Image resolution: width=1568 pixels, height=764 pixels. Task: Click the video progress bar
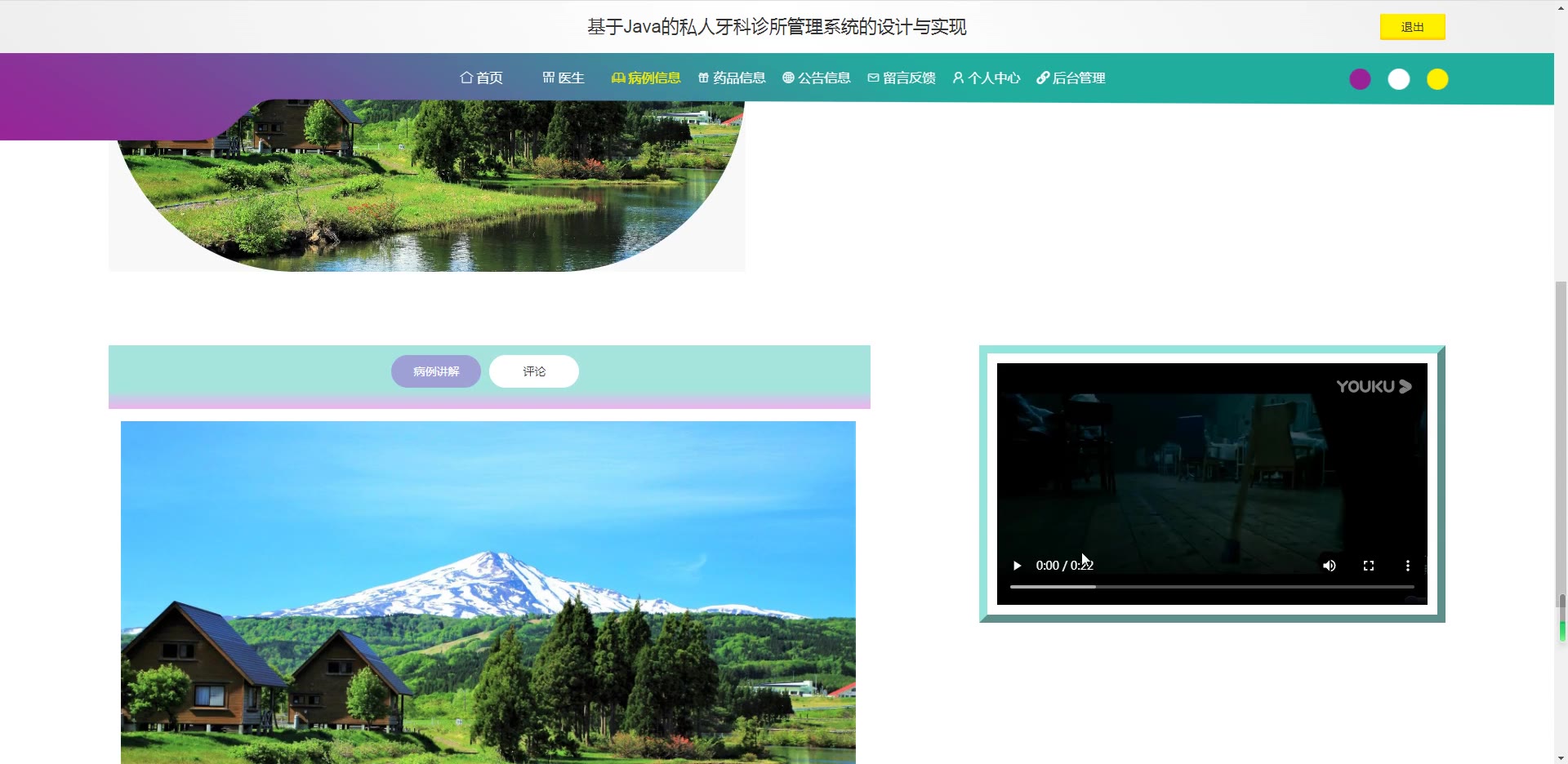[x=1212, y=587]
